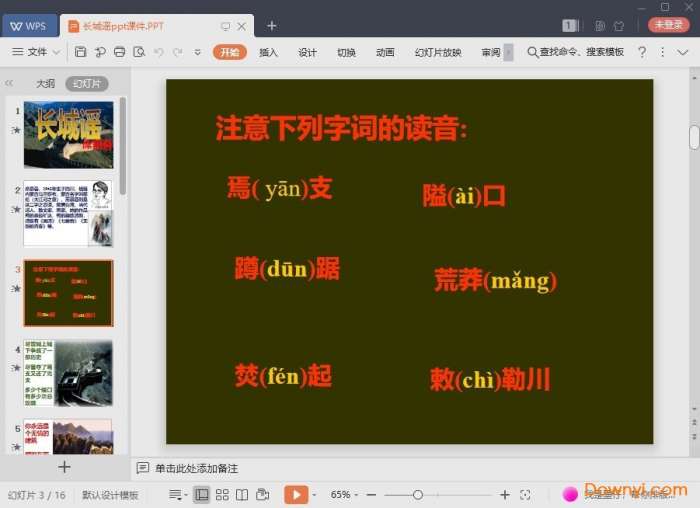Switch to the 大纲 outline view
Screen dimensions: 700x508
click(x=45, y=83)
